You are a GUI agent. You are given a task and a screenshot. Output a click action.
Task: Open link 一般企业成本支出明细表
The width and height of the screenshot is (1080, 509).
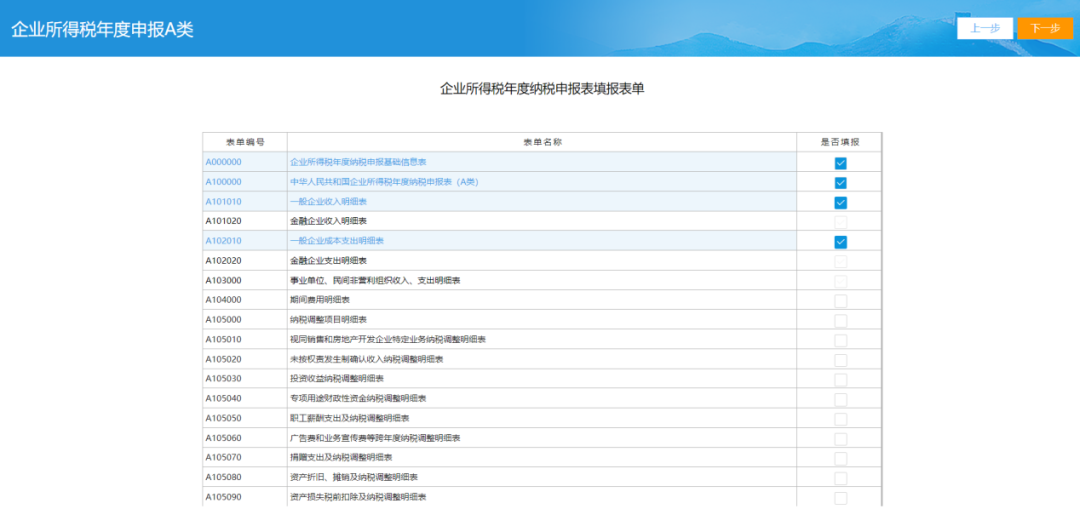point(337,241)
